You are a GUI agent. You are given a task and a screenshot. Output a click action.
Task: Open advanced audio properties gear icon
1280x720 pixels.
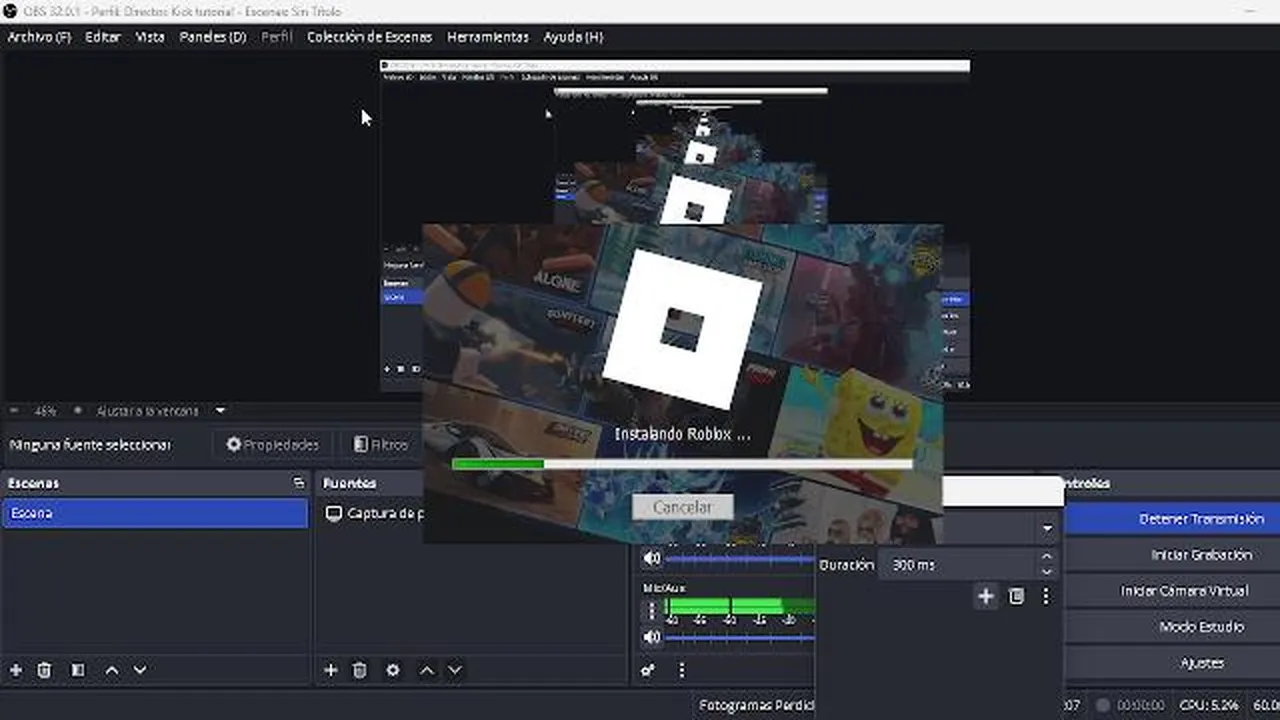click(x=648, y=670)
